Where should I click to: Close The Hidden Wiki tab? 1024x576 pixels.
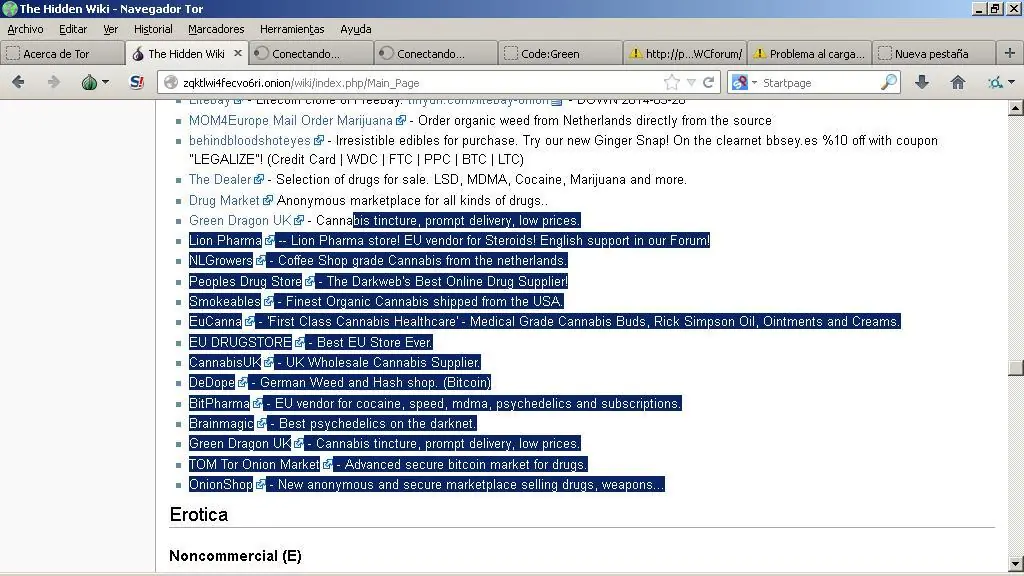coord(238,54)
